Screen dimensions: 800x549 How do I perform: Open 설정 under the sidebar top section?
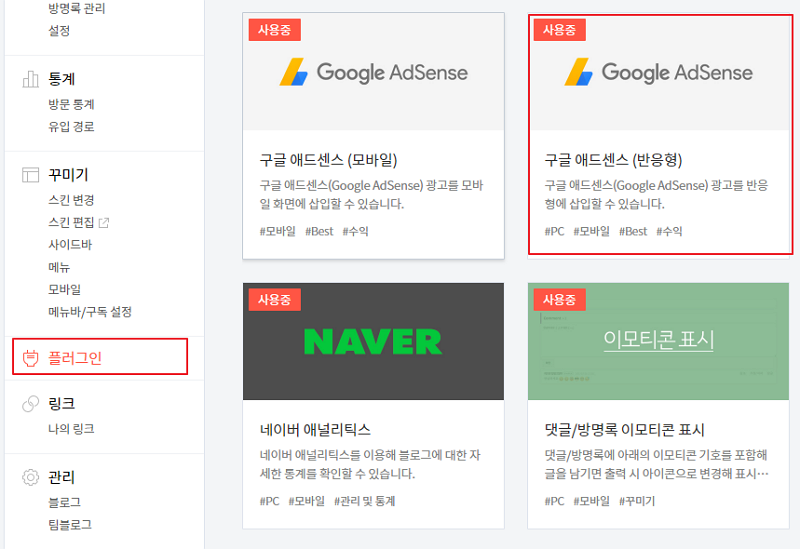(x=59, y=31)
